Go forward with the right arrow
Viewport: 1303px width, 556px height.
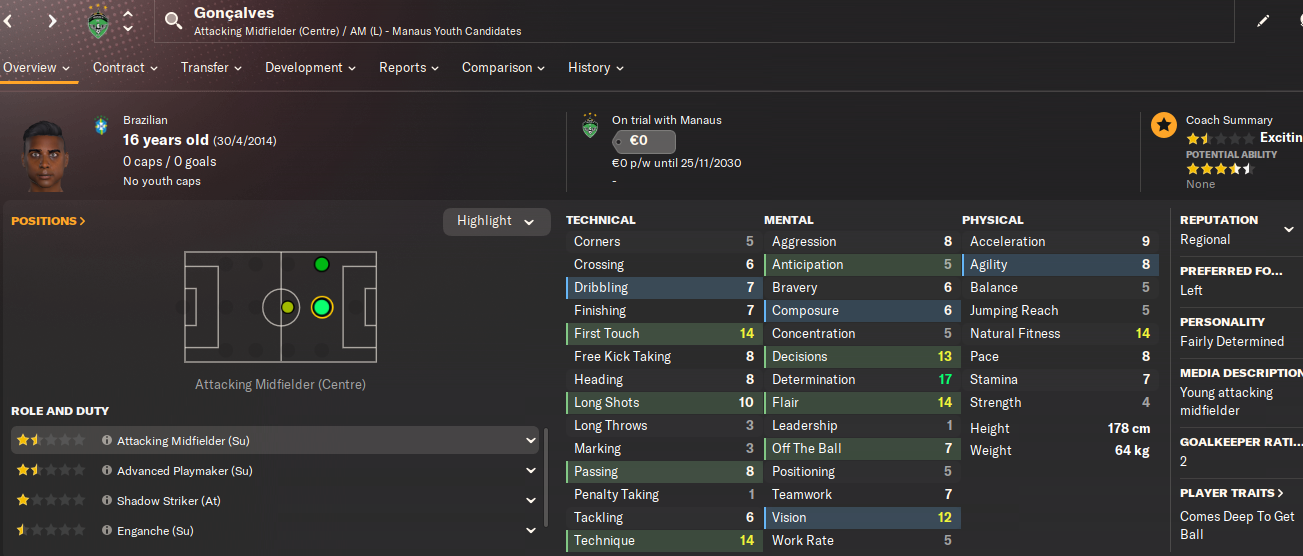[52, 20]
